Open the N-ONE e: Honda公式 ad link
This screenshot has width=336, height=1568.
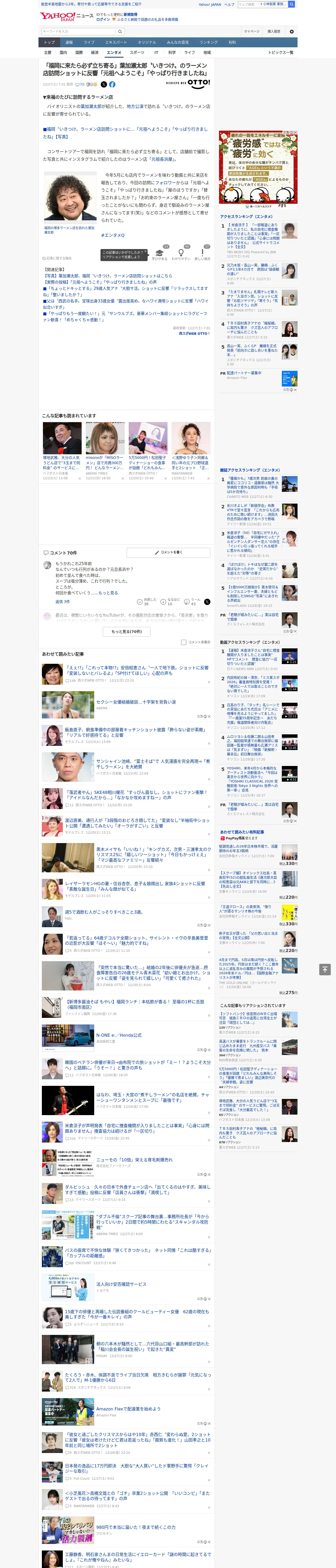pyautogui.click(x=118, y=1035)
